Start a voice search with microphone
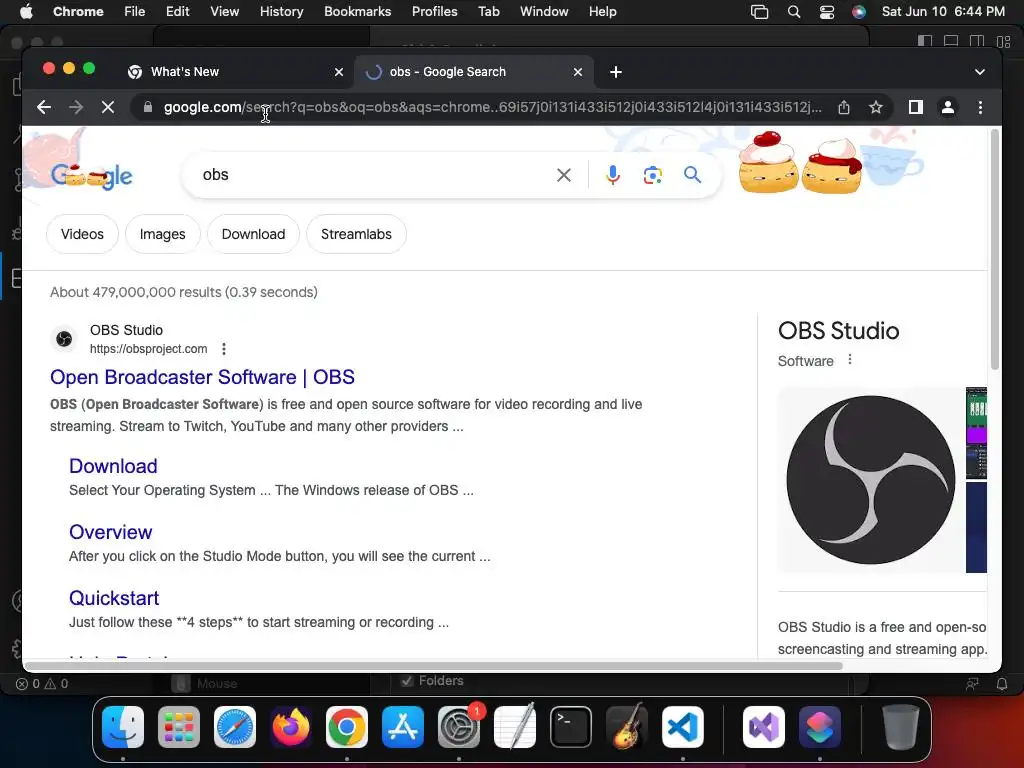 click(x=613, y=175)
